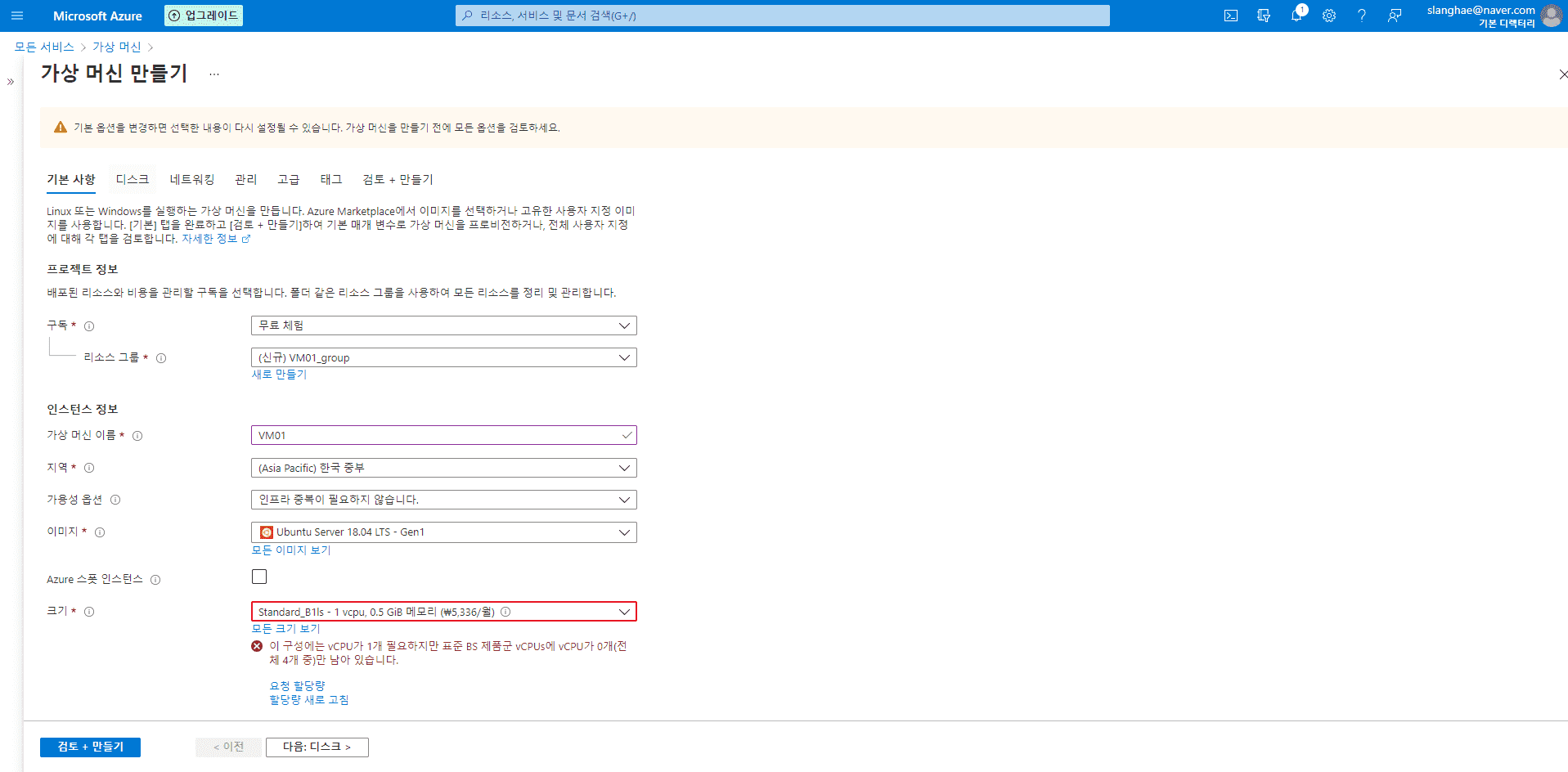Open the help question mark icon
The width and height of the screenshot is (1568, 772).
point(1362,16)
